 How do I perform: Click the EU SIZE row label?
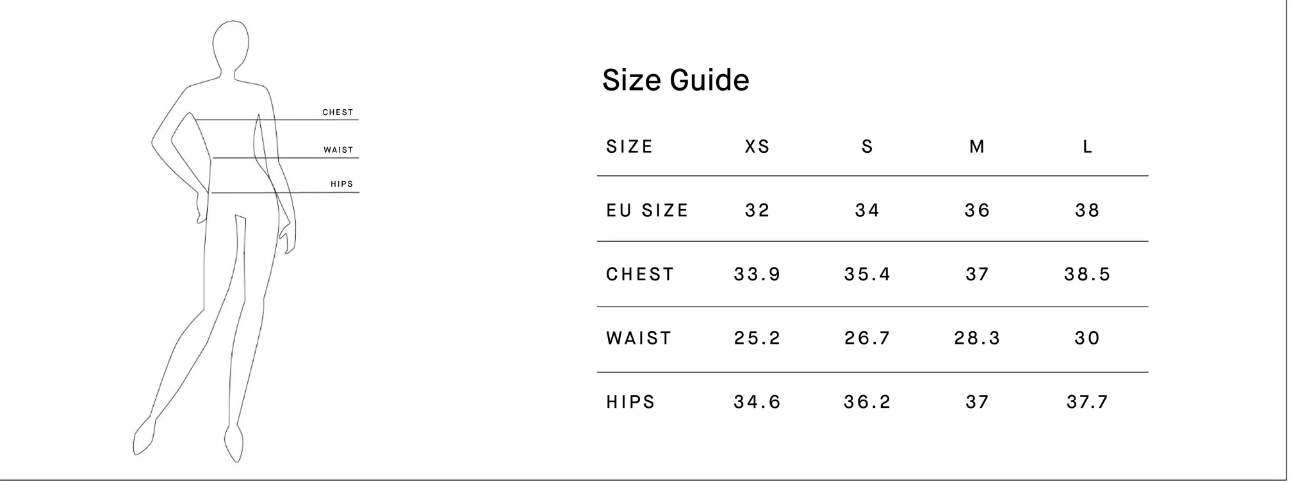(645, 211)
